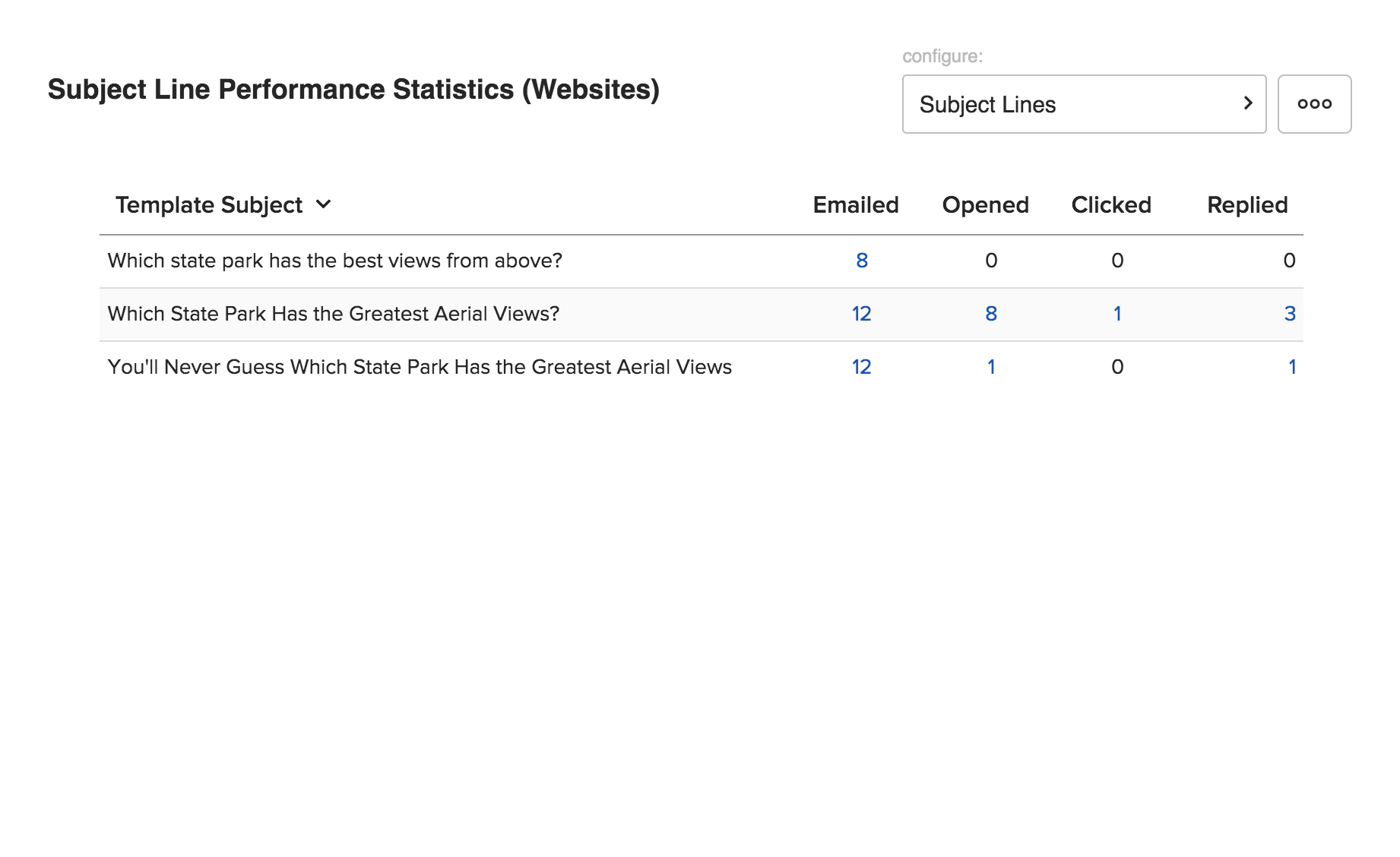Select 'Which state park has the best views' row

pos(334,261)
